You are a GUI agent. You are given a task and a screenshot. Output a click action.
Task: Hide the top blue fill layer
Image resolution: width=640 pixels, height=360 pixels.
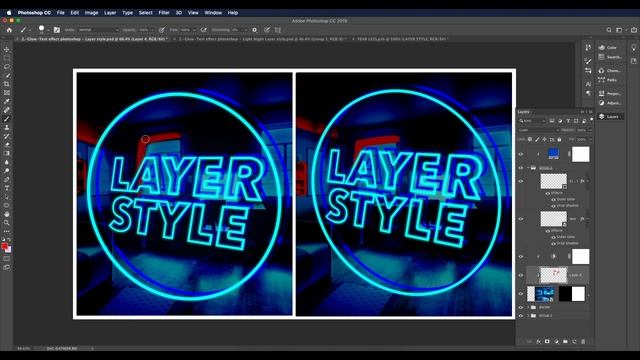tap(521, 154)
